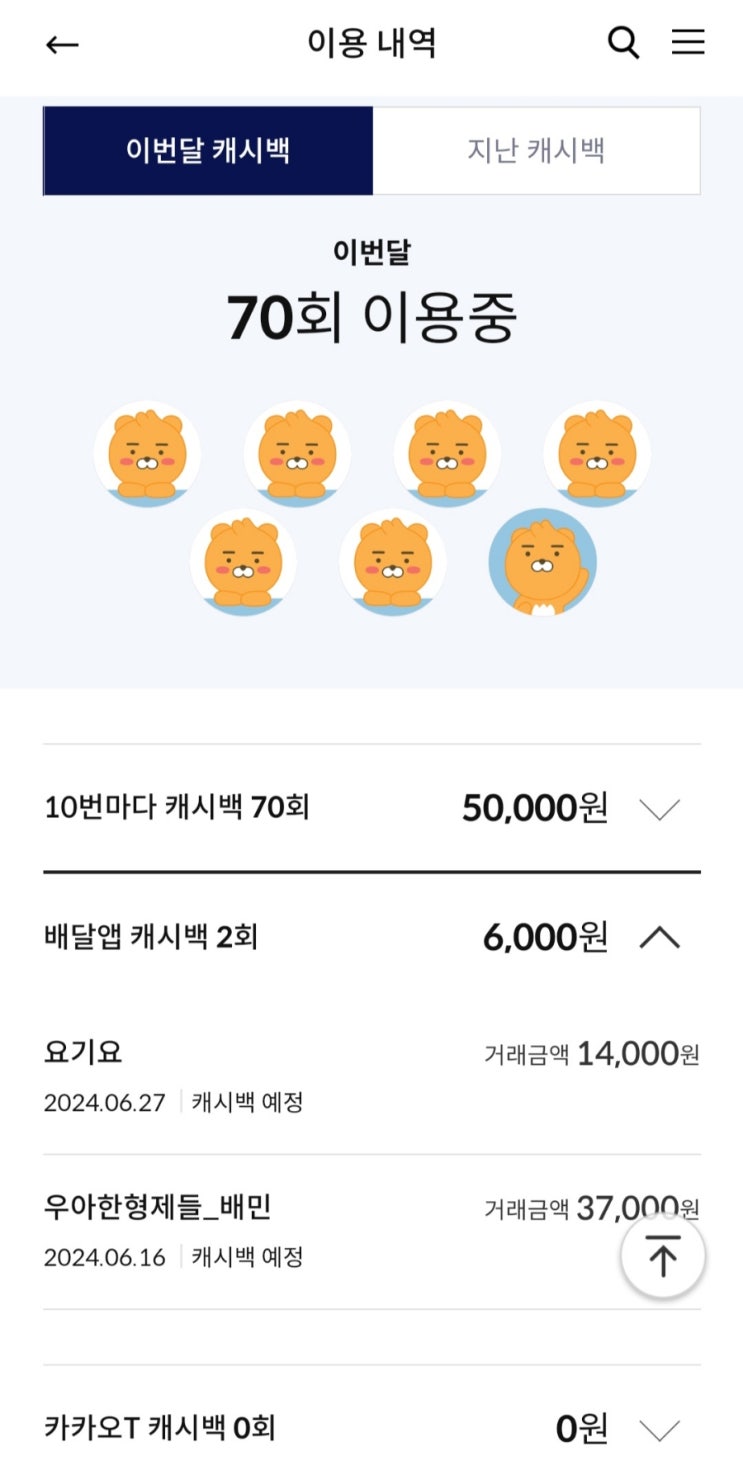This screenshot has width=743, height=1461.
Task: Collapse the 배달앱 캐시백 2회 chevron
Action: pyautogui.click(x=659, y=938)
